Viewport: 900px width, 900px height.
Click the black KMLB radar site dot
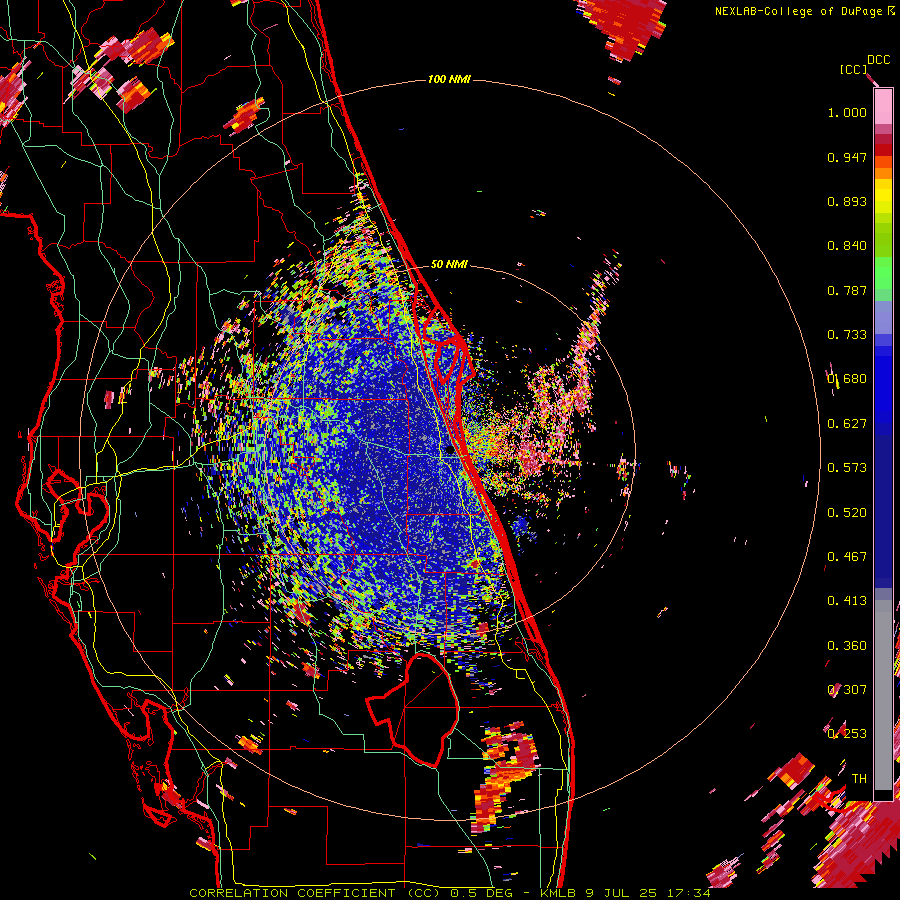click(449, 451)
